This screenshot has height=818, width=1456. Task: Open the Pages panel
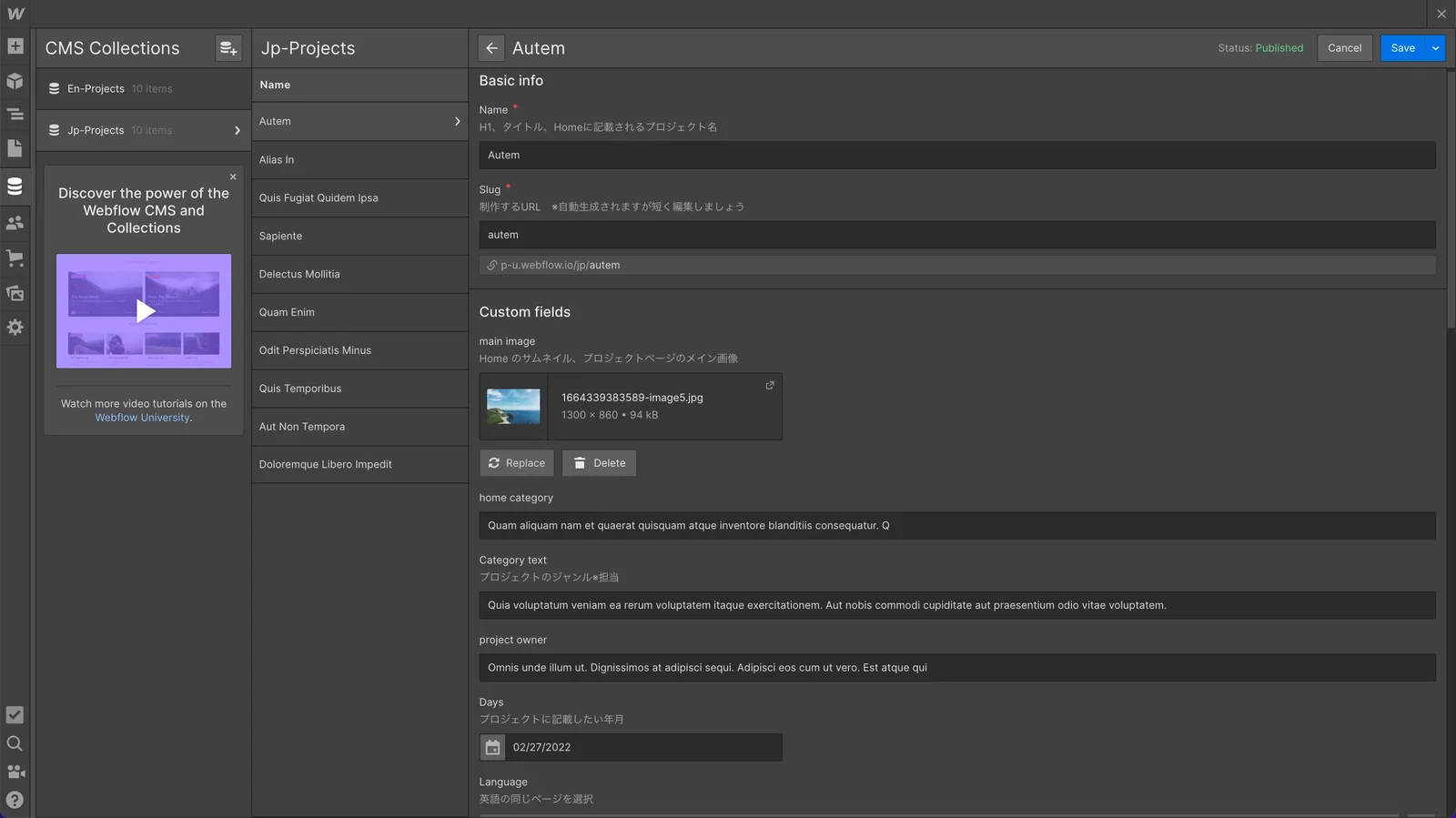click(x=15, y=148)
